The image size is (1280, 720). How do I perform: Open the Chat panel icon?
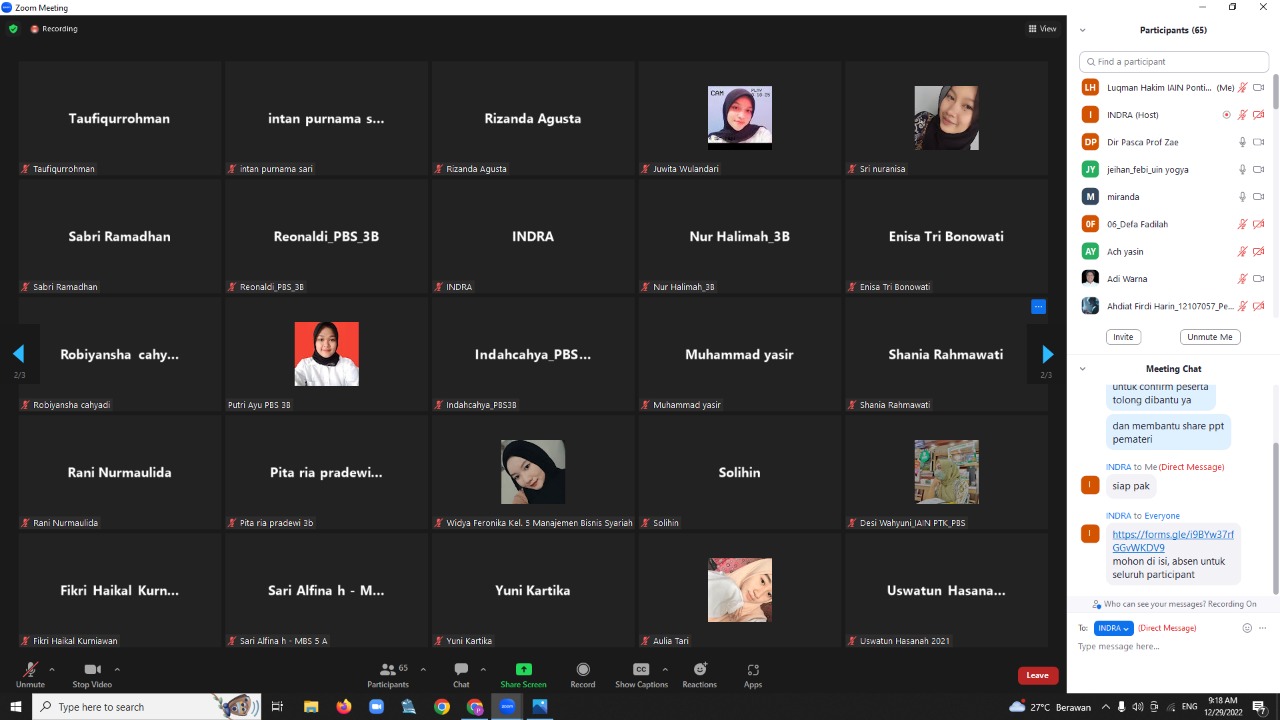(x=461, y=670)
